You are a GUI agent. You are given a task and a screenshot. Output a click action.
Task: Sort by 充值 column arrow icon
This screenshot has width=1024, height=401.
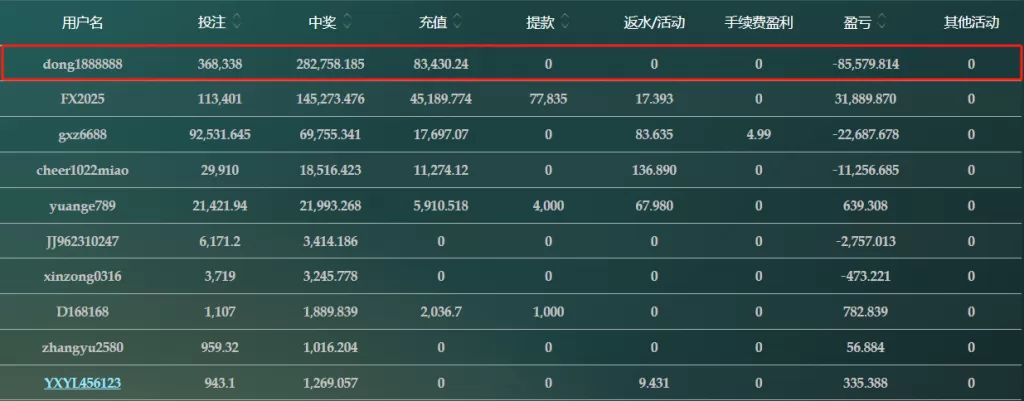pyautogui.click(x=457, y=23)
